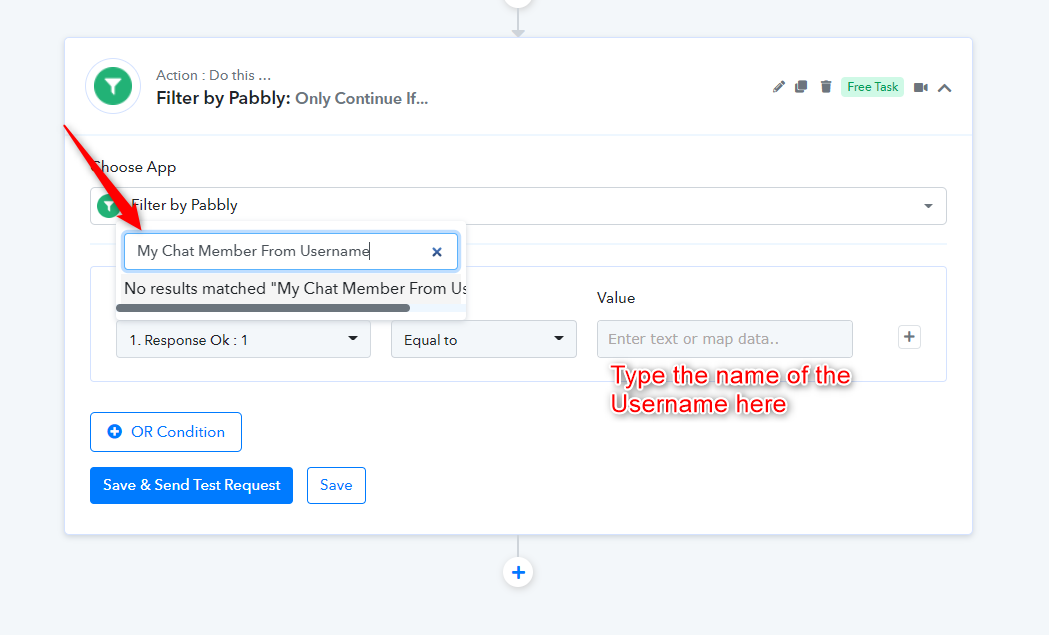Viewport: 1049px width, 635px height.
Task: Open the '1. Response Ok : 1' label dropdown
Action: (x=244, y=339)
